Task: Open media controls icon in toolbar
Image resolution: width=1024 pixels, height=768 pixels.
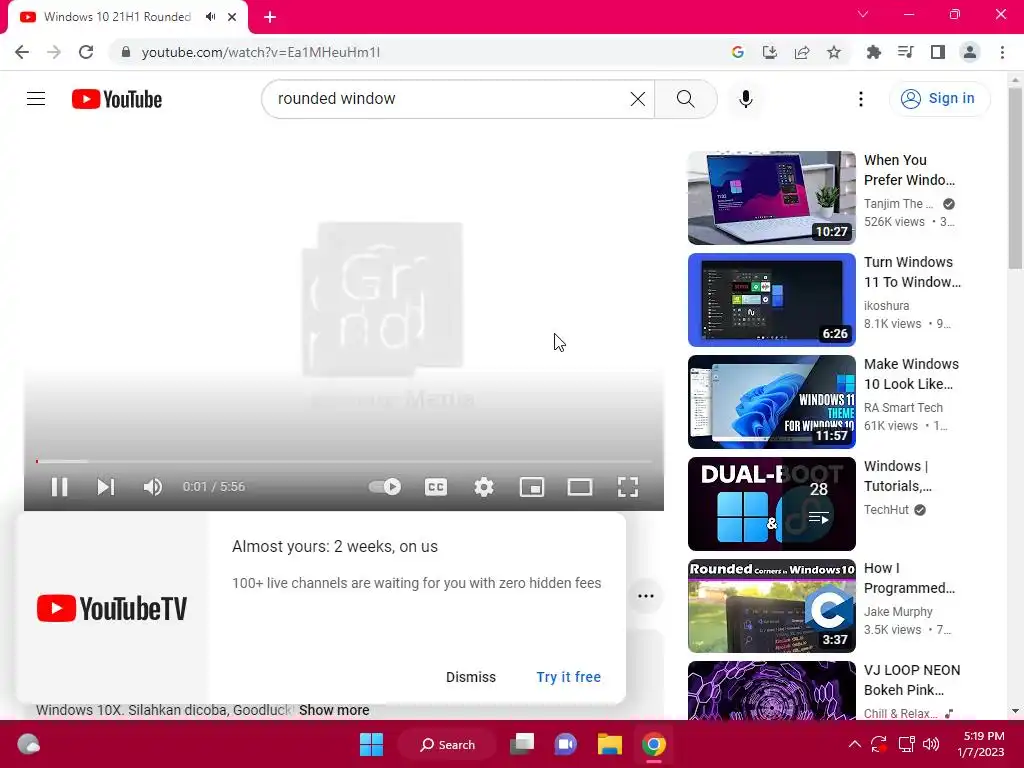Action: [905, 52]
